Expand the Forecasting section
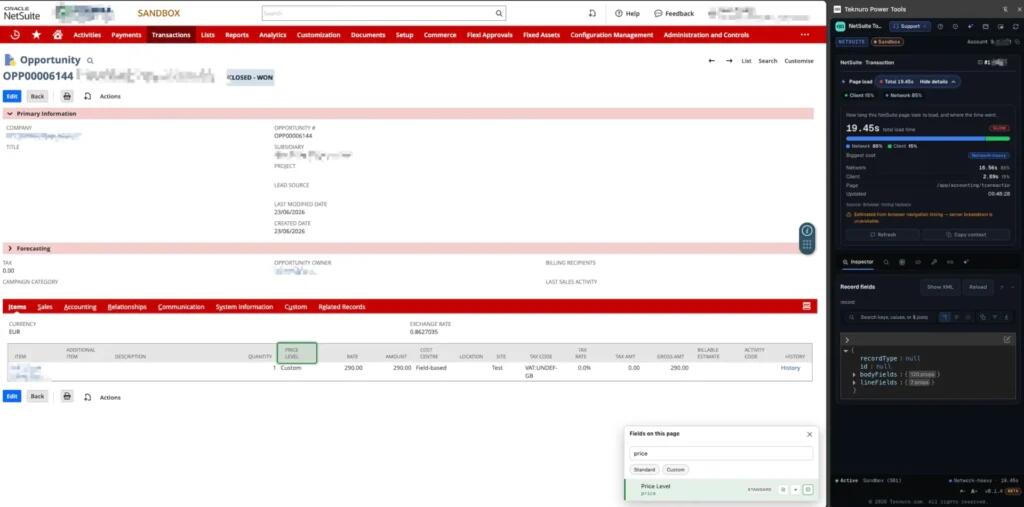This screenshot has width=1024, height=507. click(x=10, y=249)
